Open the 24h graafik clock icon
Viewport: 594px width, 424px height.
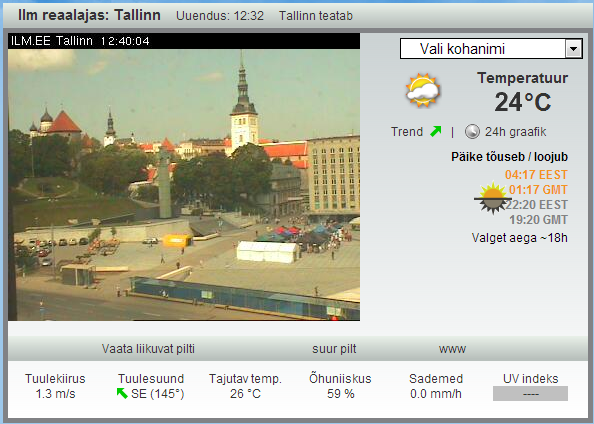472,131
